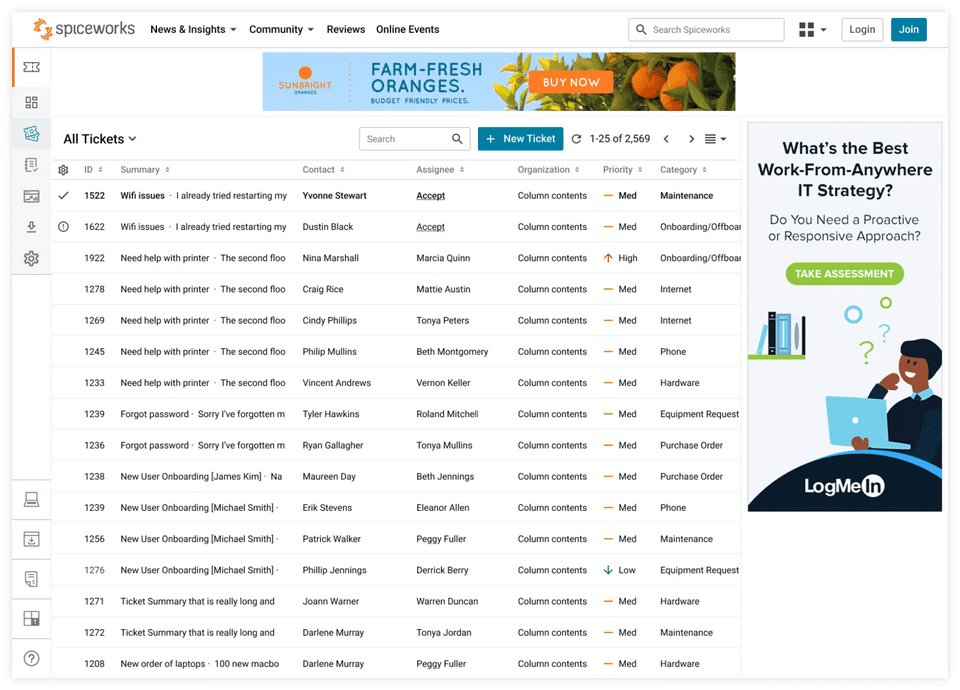Image resolution: width=960 pixels, height=690 pixels.
Task: Click alert status icon on ticket 1622
Action: [x=63, y=227]
